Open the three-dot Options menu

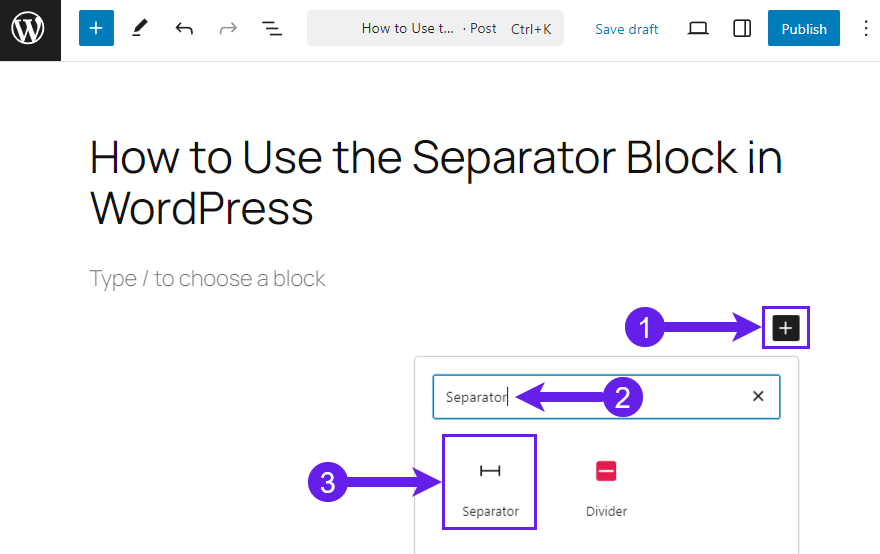point(865,28)
